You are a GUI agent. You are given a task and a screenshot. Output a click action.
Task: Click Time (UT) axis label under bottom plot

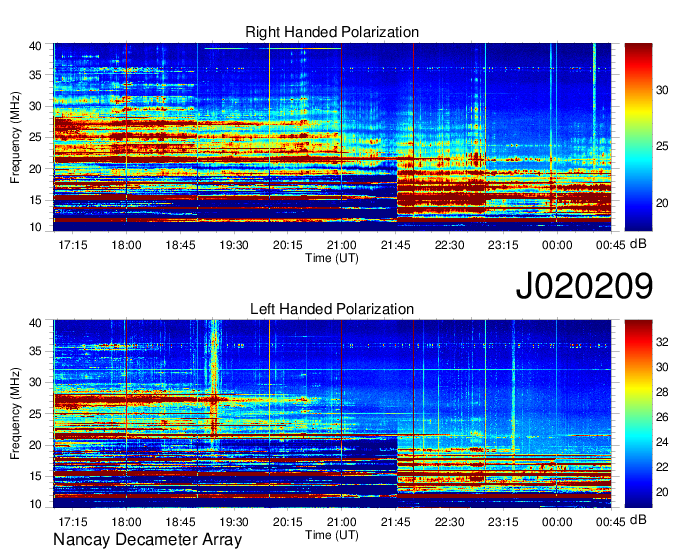[x=332, y=535]
